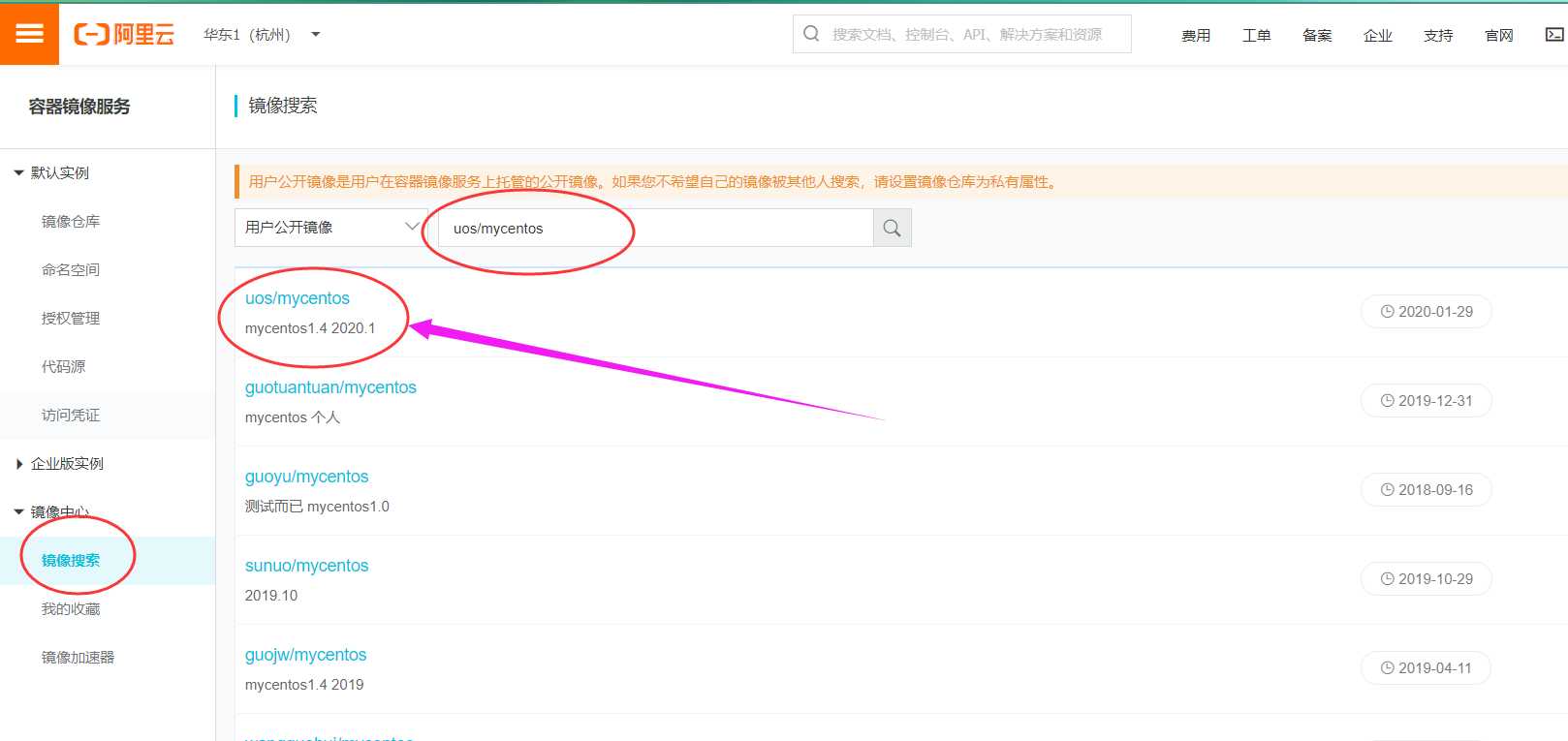Open the guotuantuan/mycentos repository link
Image resolution: width=1568 pixels, height=741 pixels.
(330, 387)
